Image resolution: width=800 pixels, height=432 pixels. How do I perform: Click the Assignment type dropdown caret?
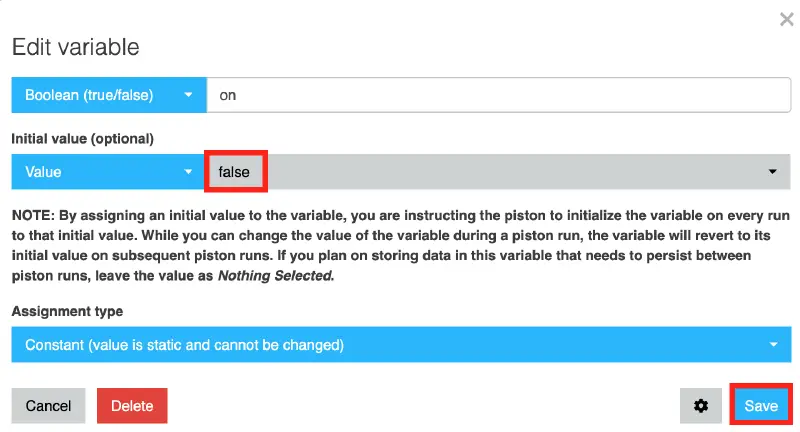point(773,345)
